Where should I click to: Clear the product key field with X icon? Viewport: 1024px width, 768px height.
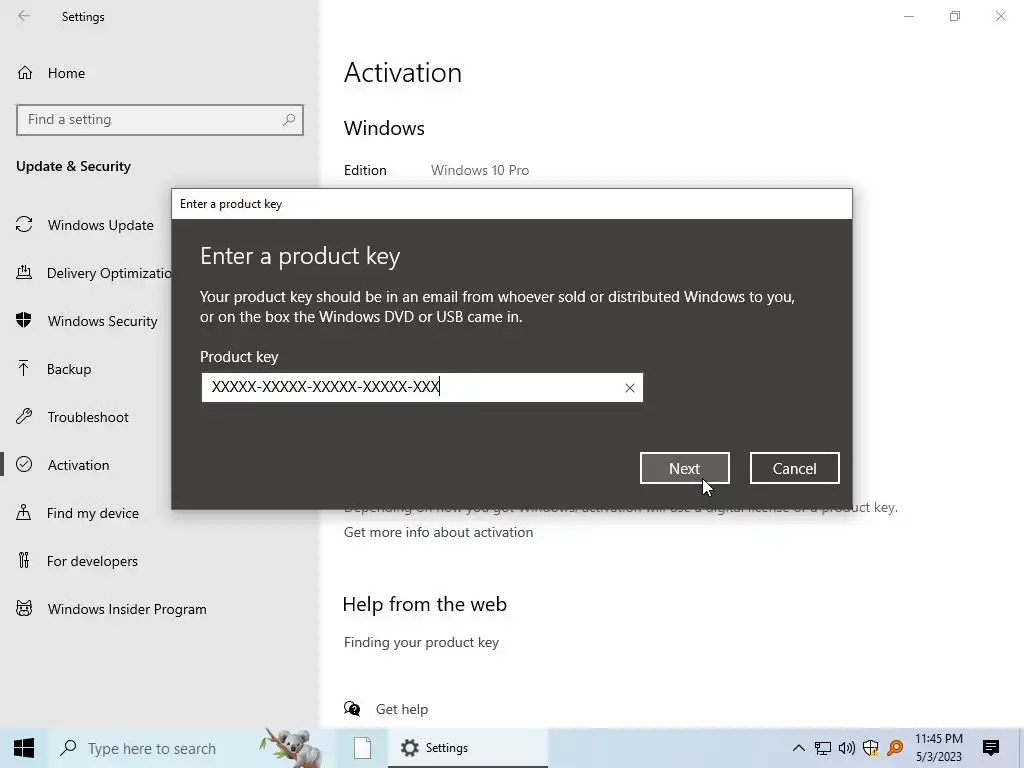pos(630,388)
